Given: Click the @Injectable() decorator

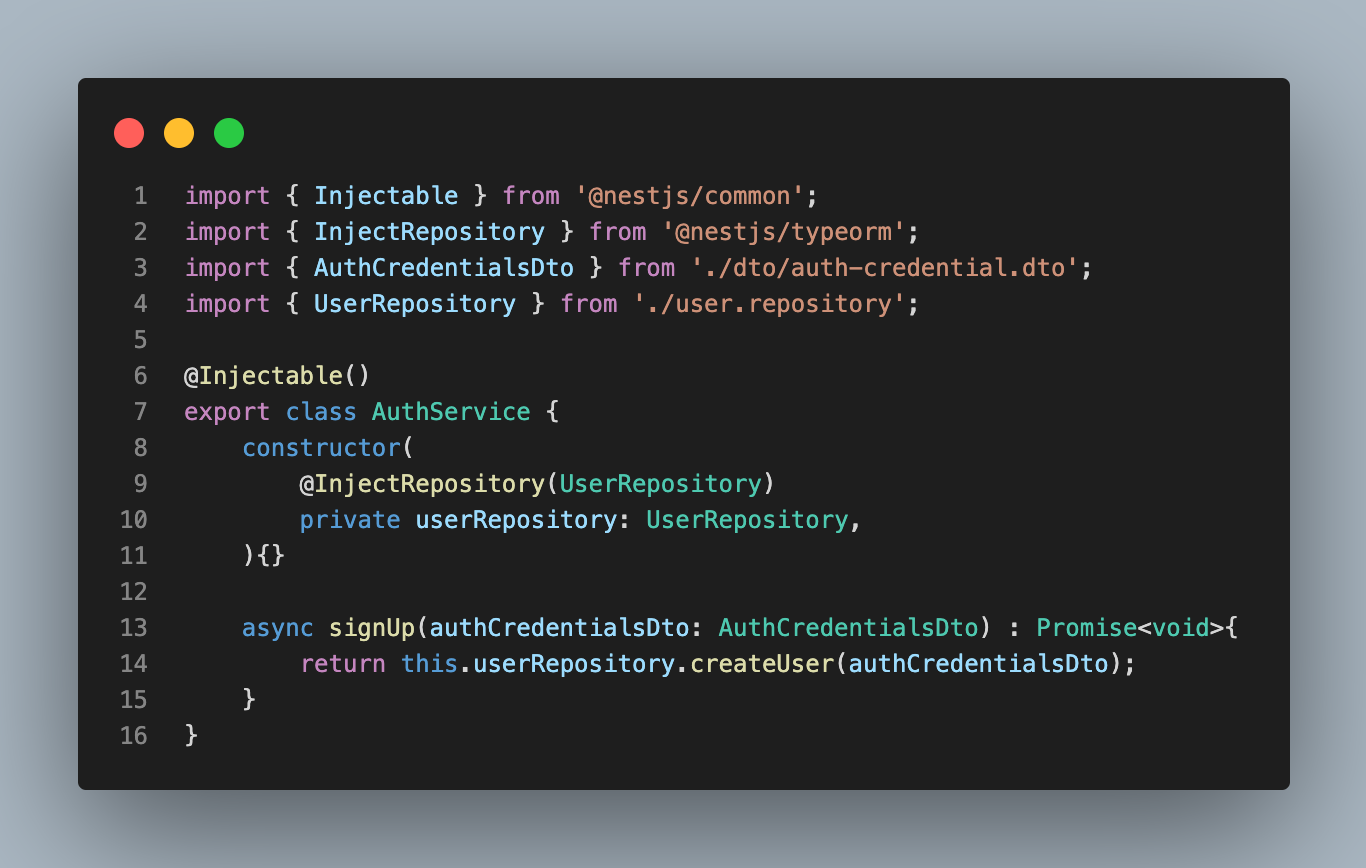Looking at the screenshot, I should (x=278, y=376).
